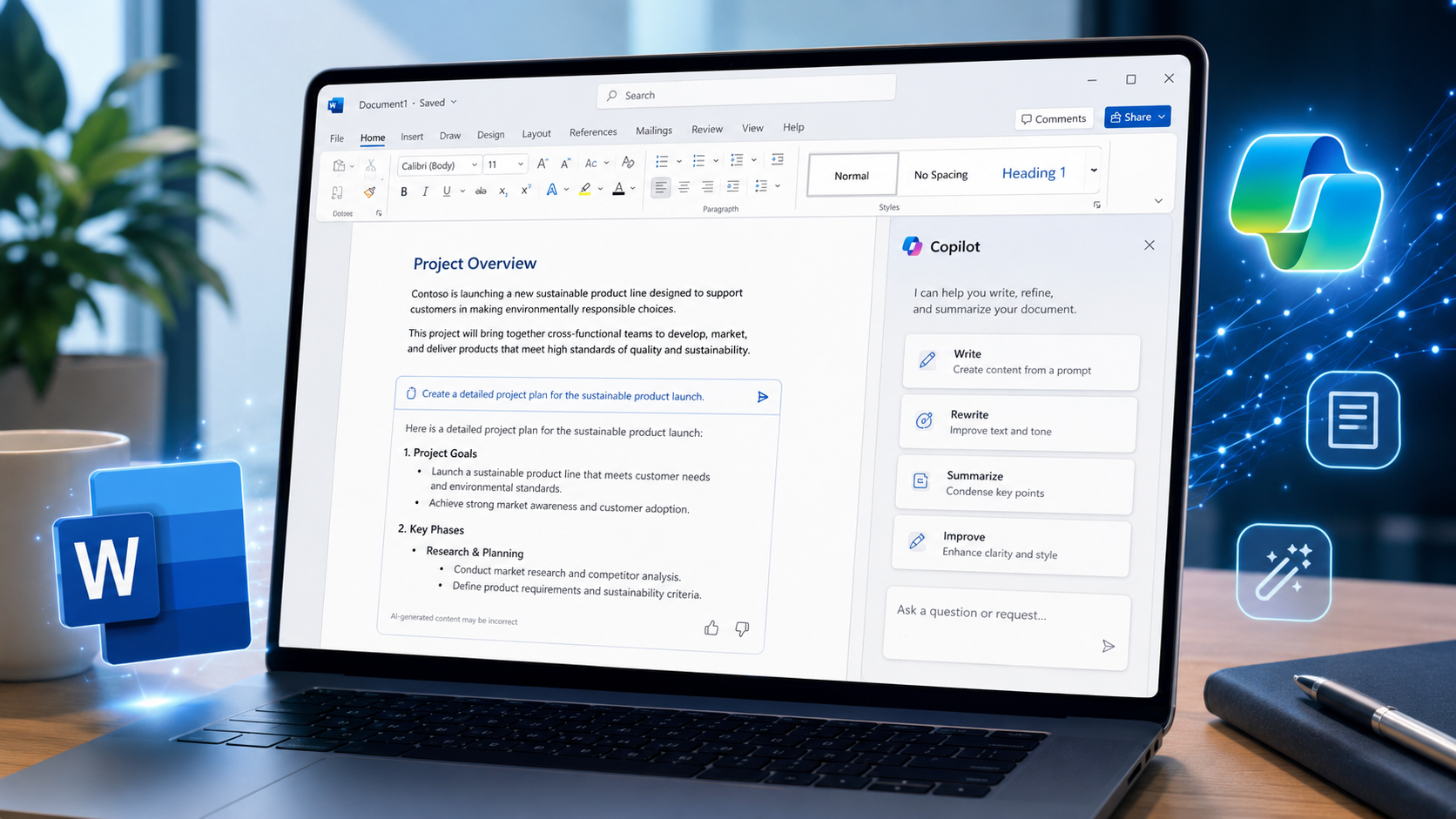Open the Clipboard dialog launcher
The width and height of the screenshot is (1456, 819).
pyautogui.click(x=379, y=213)
